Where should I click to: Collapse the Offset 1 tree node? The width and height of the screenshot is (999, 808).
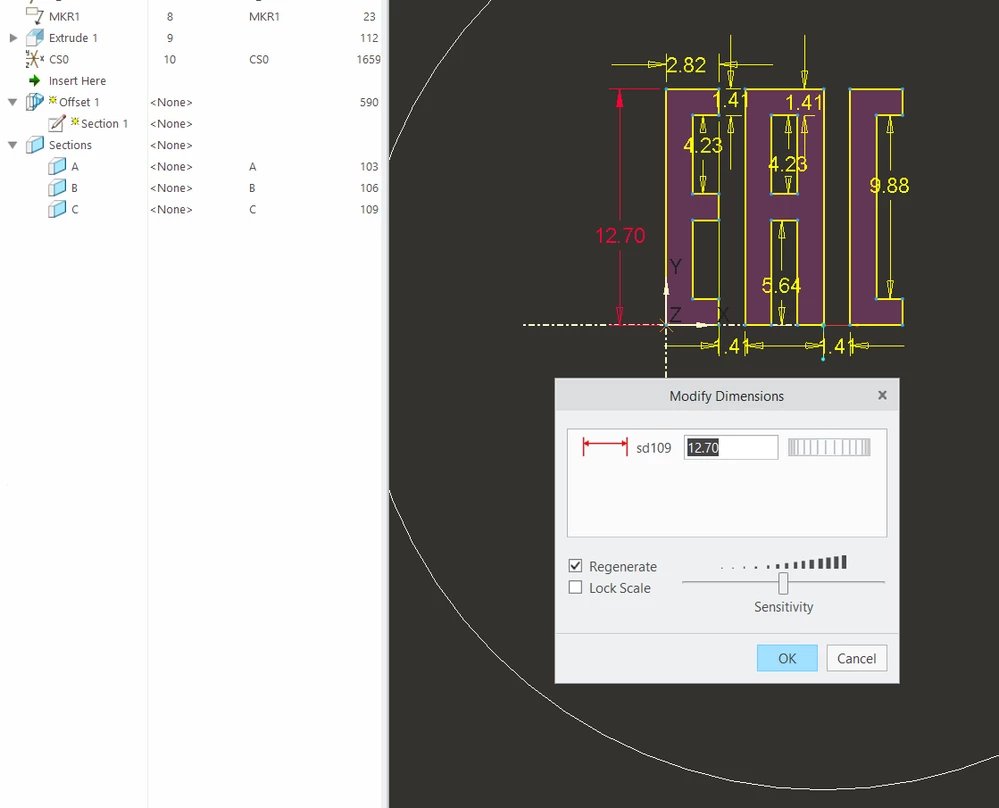pos(13,102)
